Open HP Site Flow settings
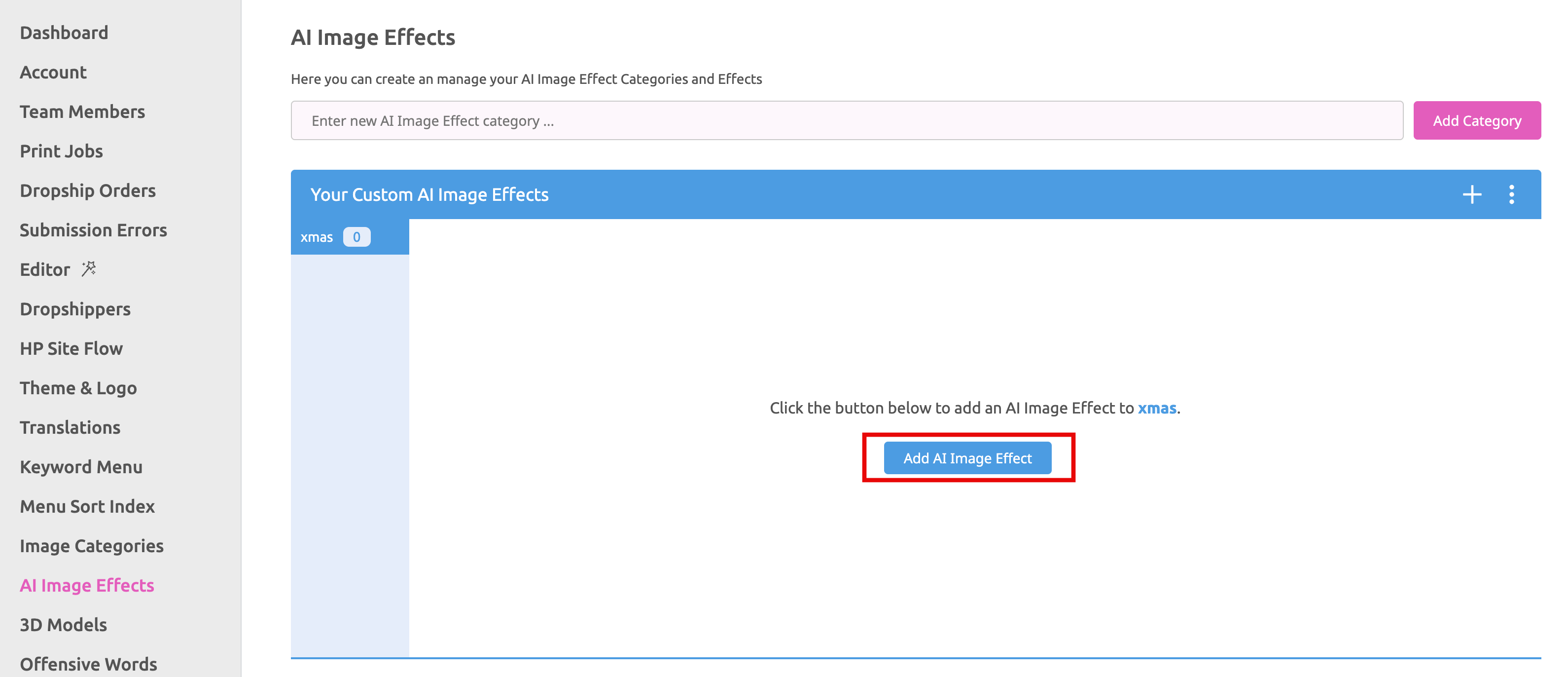1568x677 pixels. point(71,348)
